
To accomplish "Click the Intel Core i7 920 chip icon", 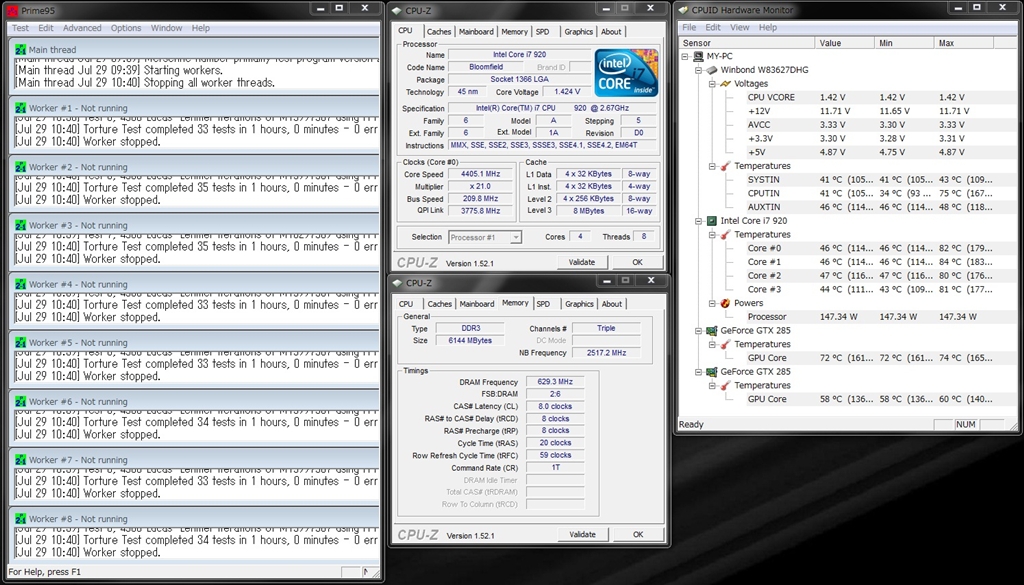I will tap(711, 221).
